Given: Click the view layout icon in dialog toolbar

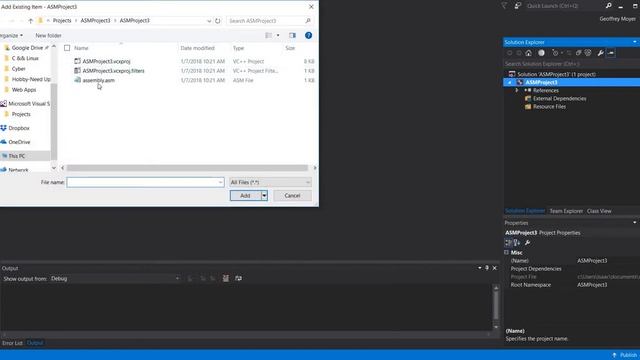Looking at the screenshot, I should tap(268, 36).
